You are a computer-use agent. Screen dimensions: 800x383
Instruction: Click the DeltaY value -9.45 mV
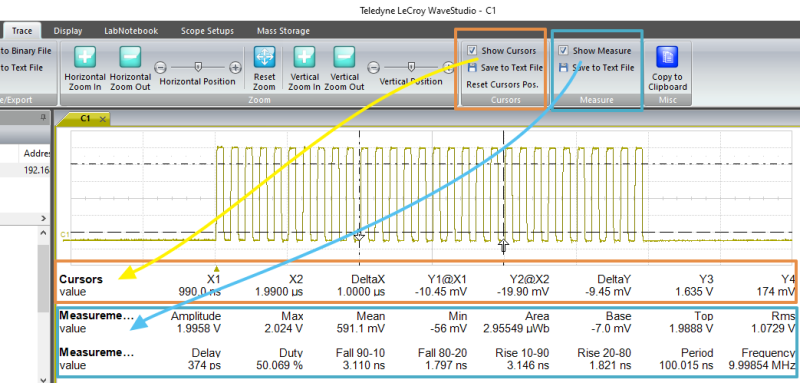point(609,292)
